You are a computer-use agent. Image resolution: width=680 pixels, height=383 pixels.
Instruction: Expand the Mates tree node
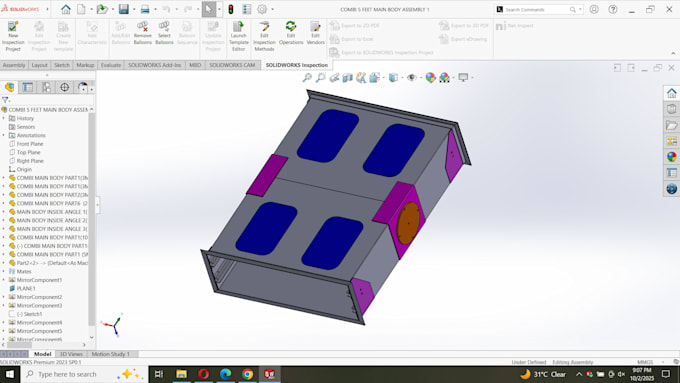point(4,271)
